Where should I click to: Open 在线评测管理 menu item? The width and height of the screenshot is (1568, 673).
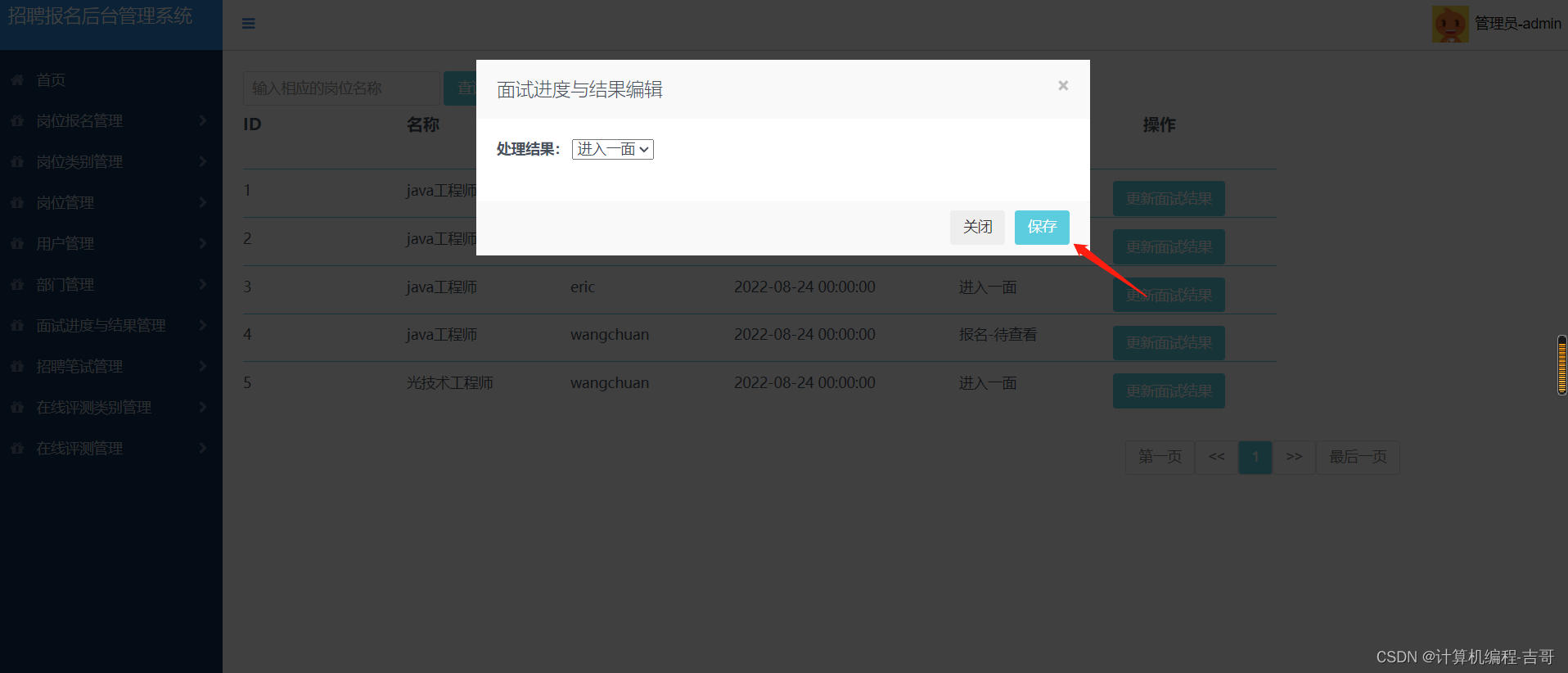coord(79,448)
